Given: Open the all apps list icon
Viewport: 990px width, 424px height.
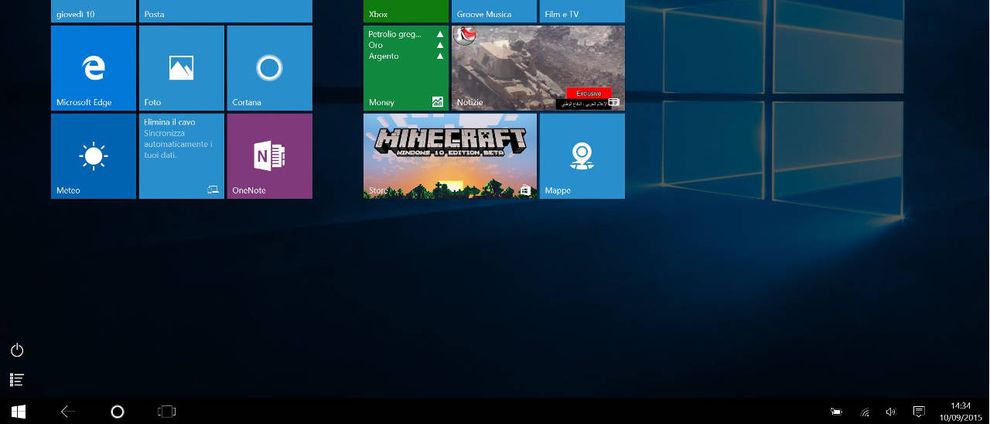Looking at the screenshot, I should (17, 380).
